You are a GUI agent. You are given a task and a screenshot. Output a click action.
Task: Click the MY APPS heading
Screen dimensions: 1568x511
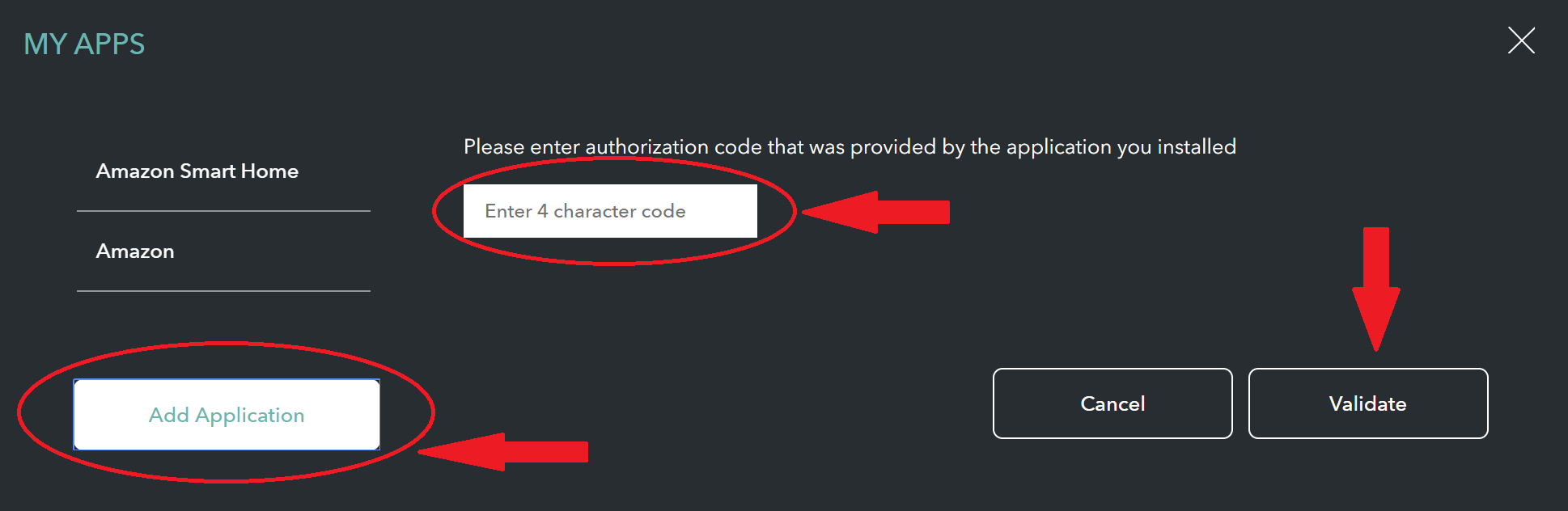pyautogui.click(x=84, y=44)
